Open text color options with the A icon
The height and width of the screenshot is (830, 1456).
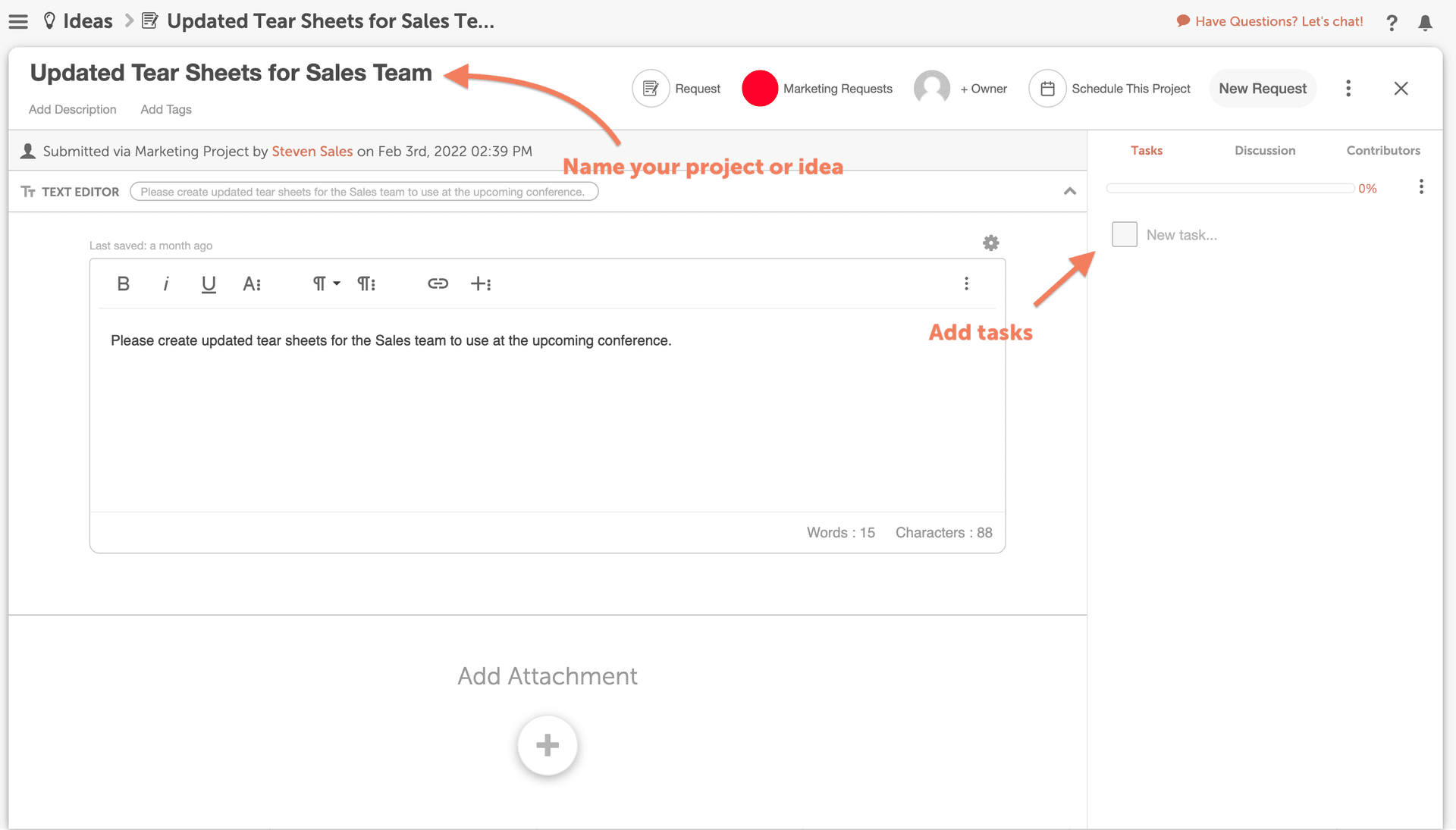(x=253, y=283)
